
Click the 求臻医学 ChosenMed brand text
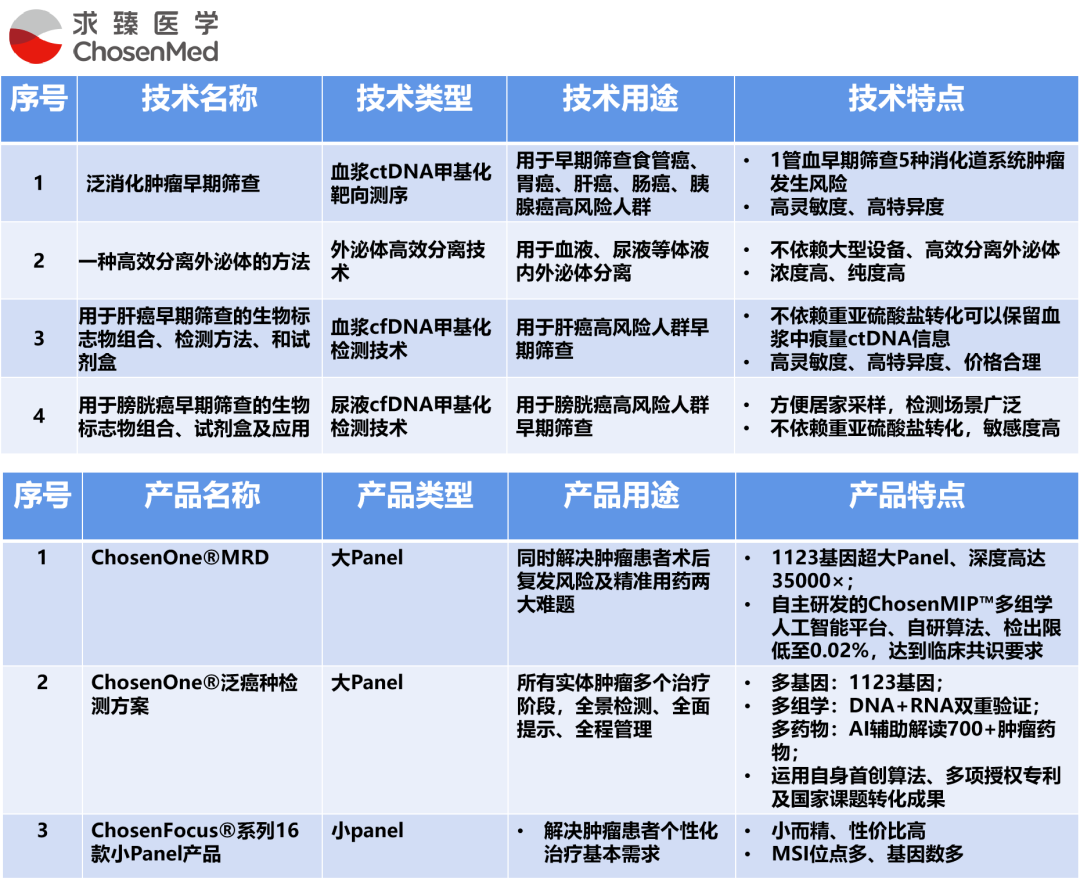click(x=145, y=37)
